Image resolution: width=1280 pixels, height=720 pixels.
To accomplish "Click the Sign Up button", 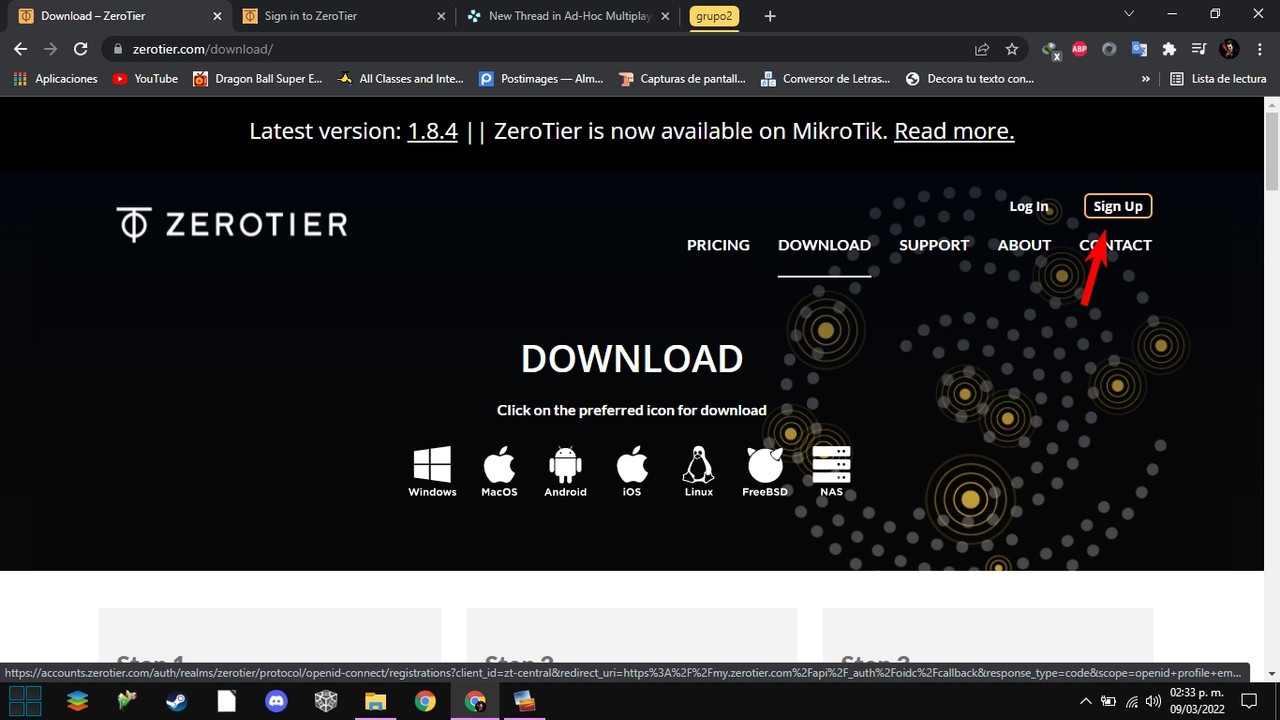I will click(x=1118, y=206).
